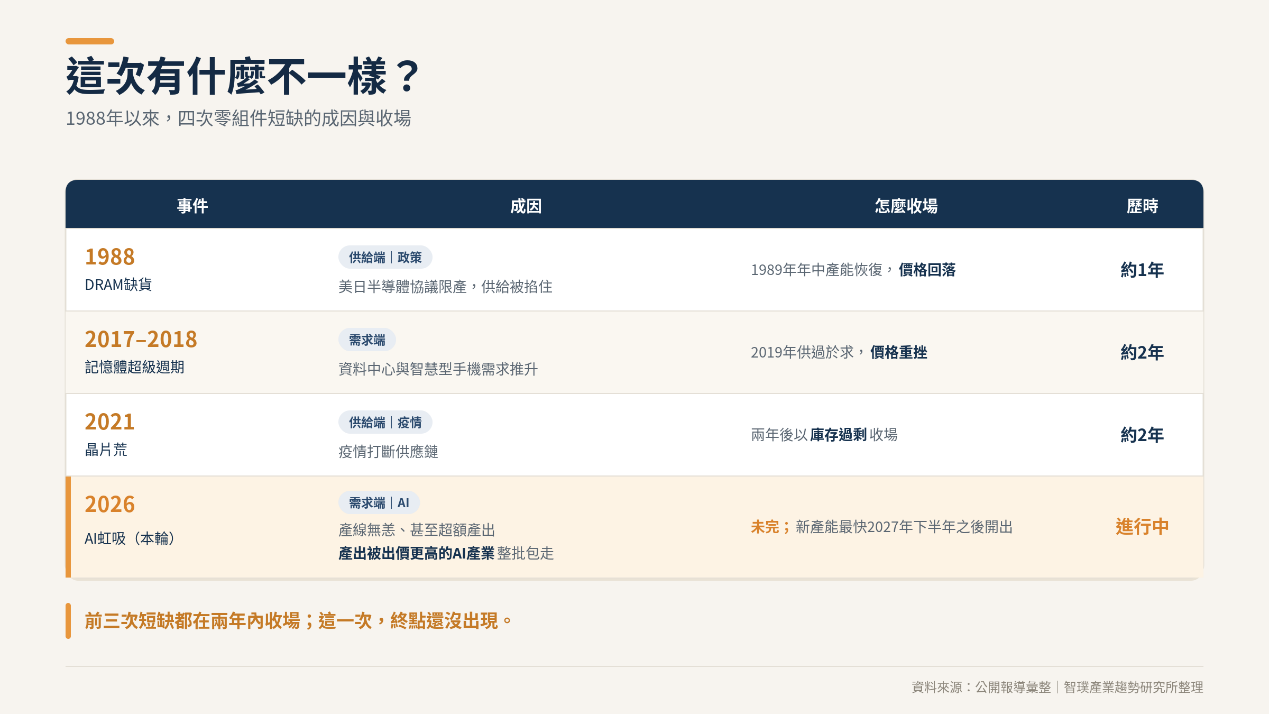Click the 約2年 cell in the 2017–2018 row

pyautogui.click(x=1142, y=352)
